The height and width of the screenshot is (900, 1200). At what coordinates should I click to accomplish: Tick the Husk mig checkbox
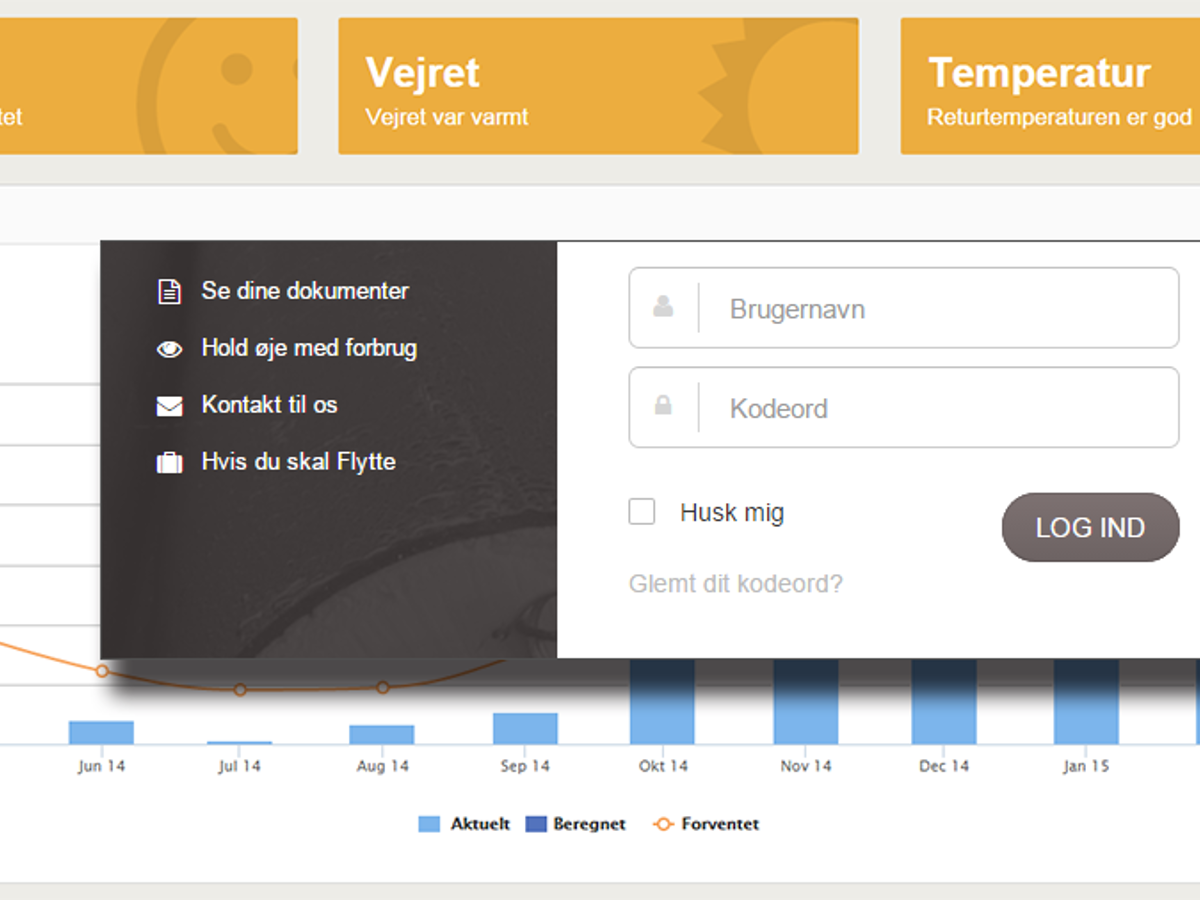pos(642,512)
